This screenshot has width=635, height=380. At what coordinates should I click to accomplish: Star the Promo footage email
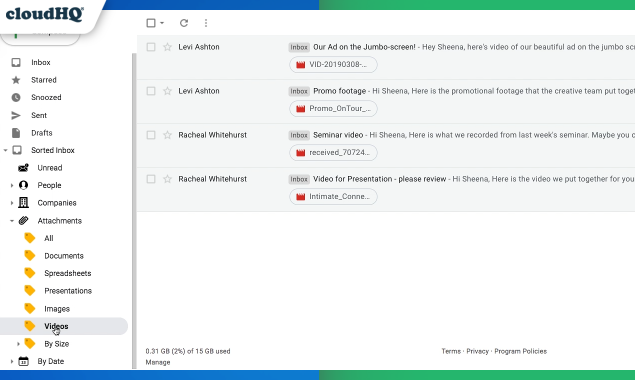167,91
